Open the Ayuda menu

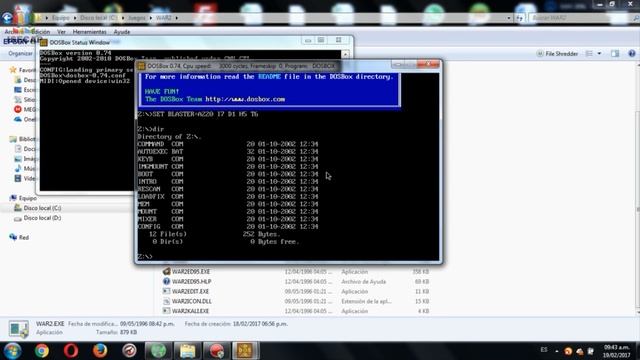[x=122, y=32]
